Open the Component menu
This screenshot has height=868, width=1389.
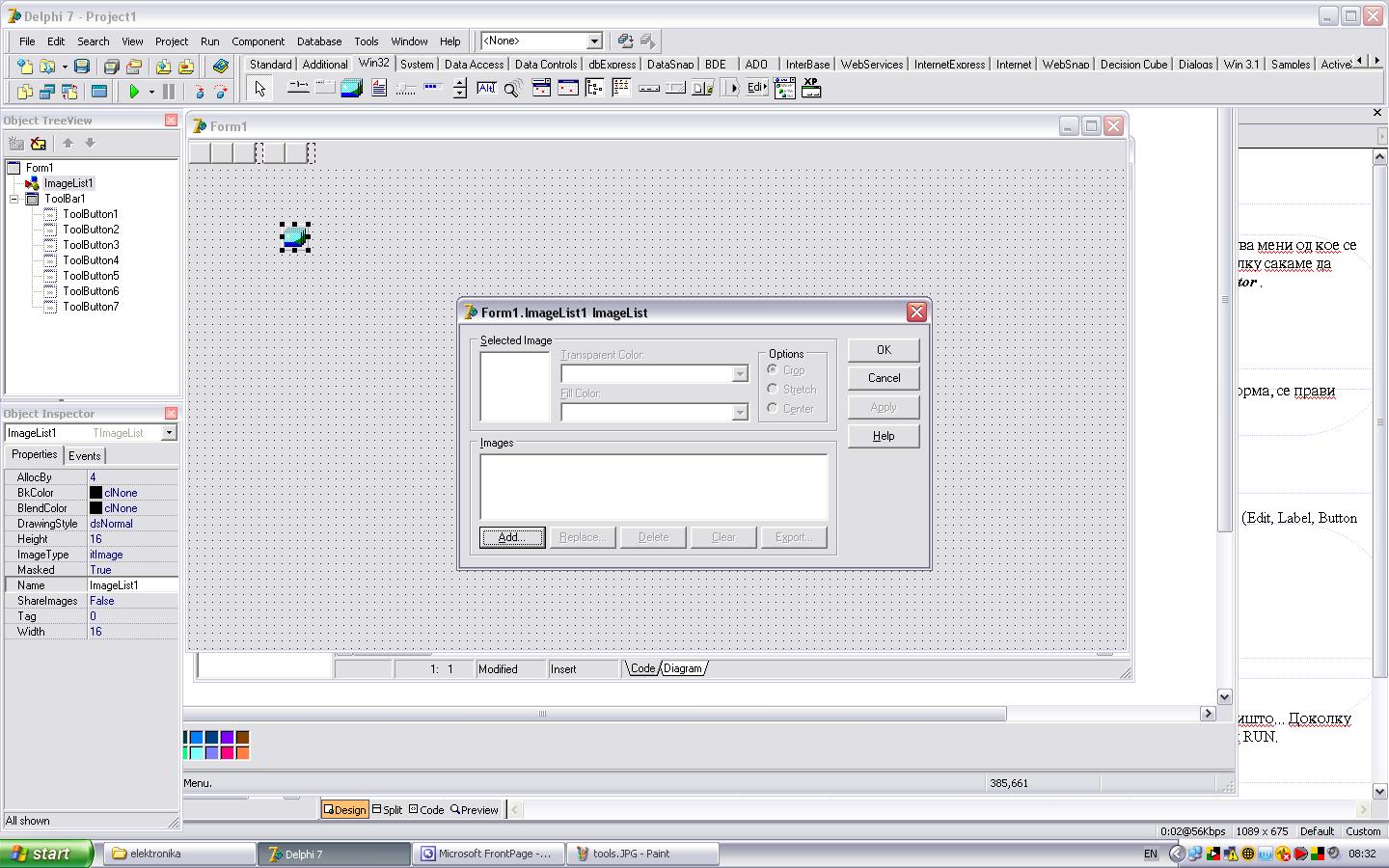tap(258, 41)
